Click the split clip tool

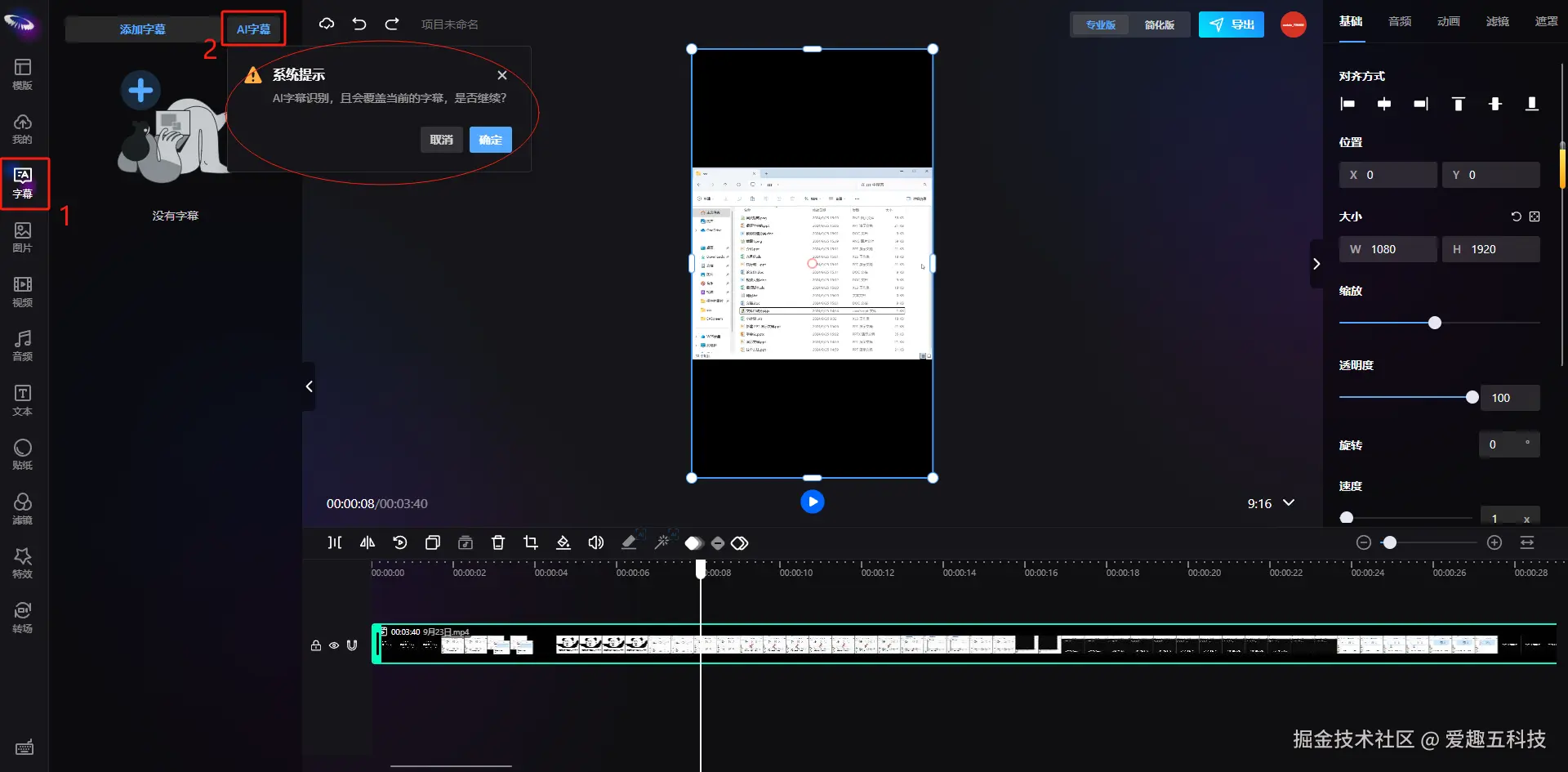click(335, 542)
